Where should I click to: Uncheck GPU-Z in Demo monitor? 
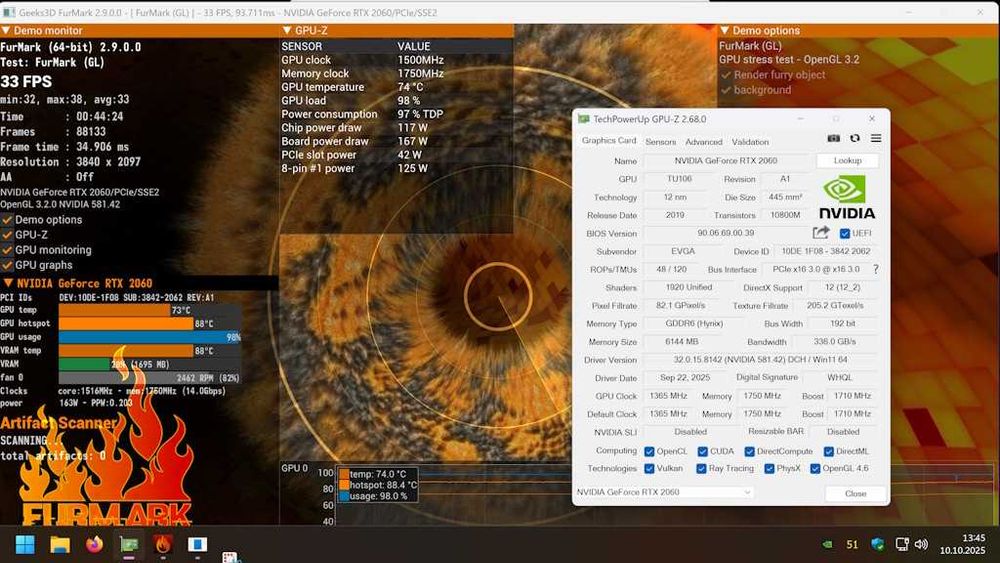click(x=7, y=235)
